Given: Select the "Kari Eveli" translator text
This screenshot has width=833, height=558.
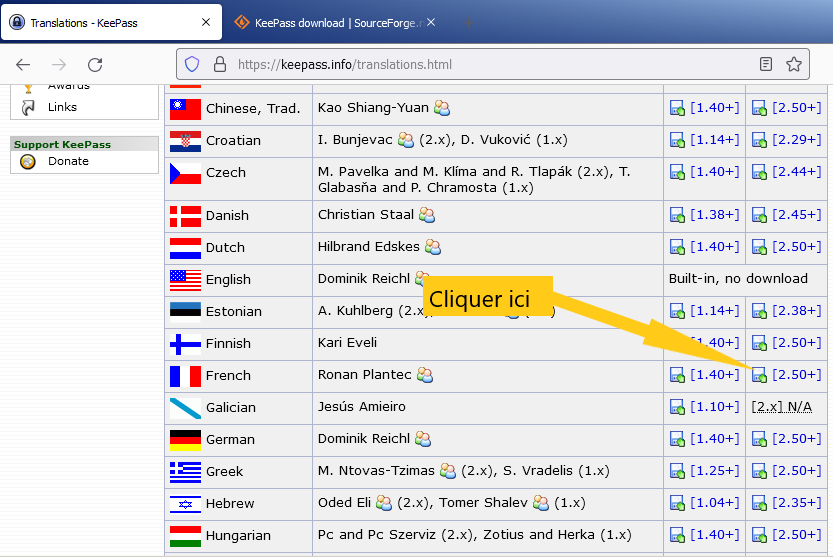Looking at the screenshot, I should point(347,343).
